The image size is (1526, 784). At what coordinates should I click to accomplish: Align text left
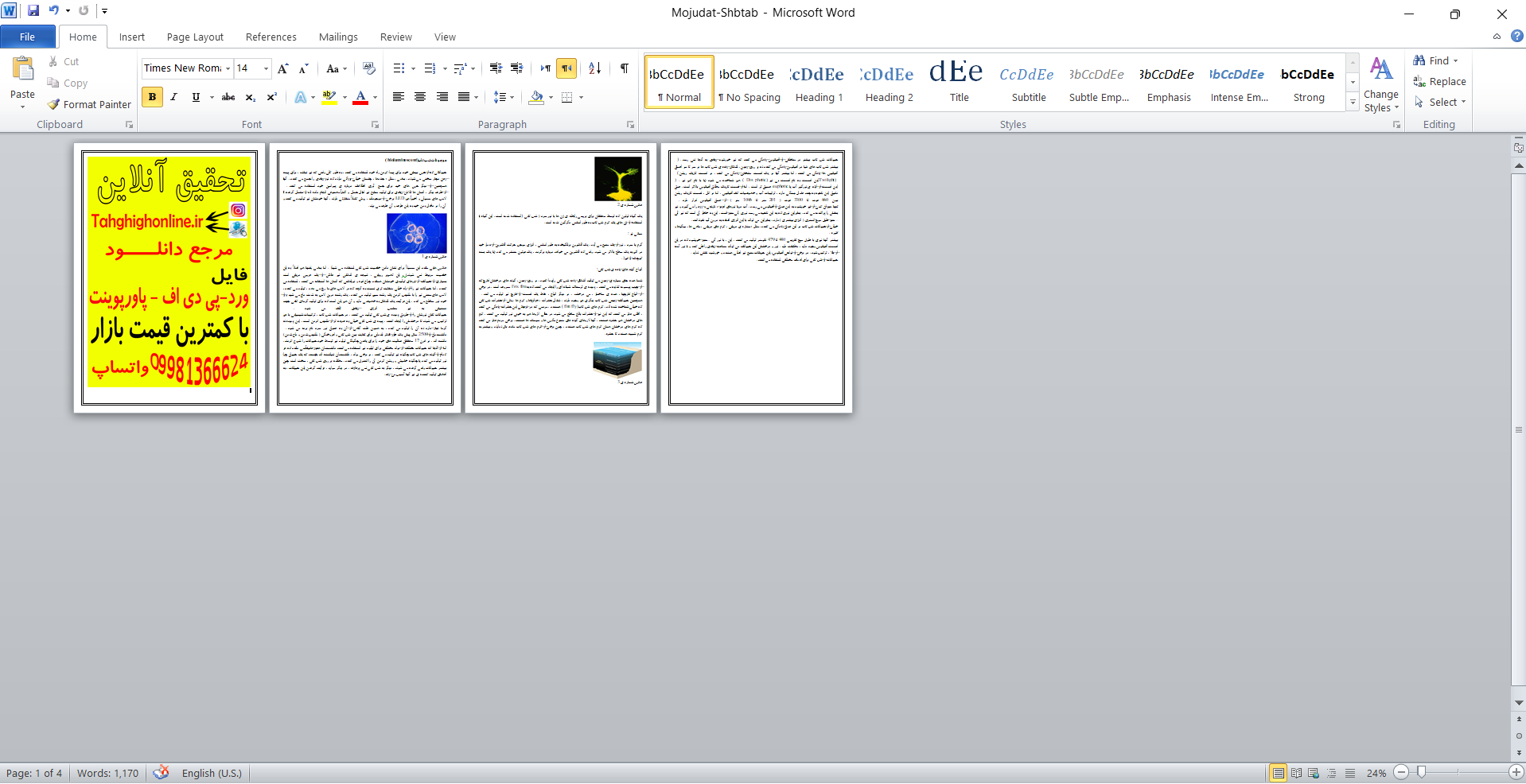pos(399,97)
